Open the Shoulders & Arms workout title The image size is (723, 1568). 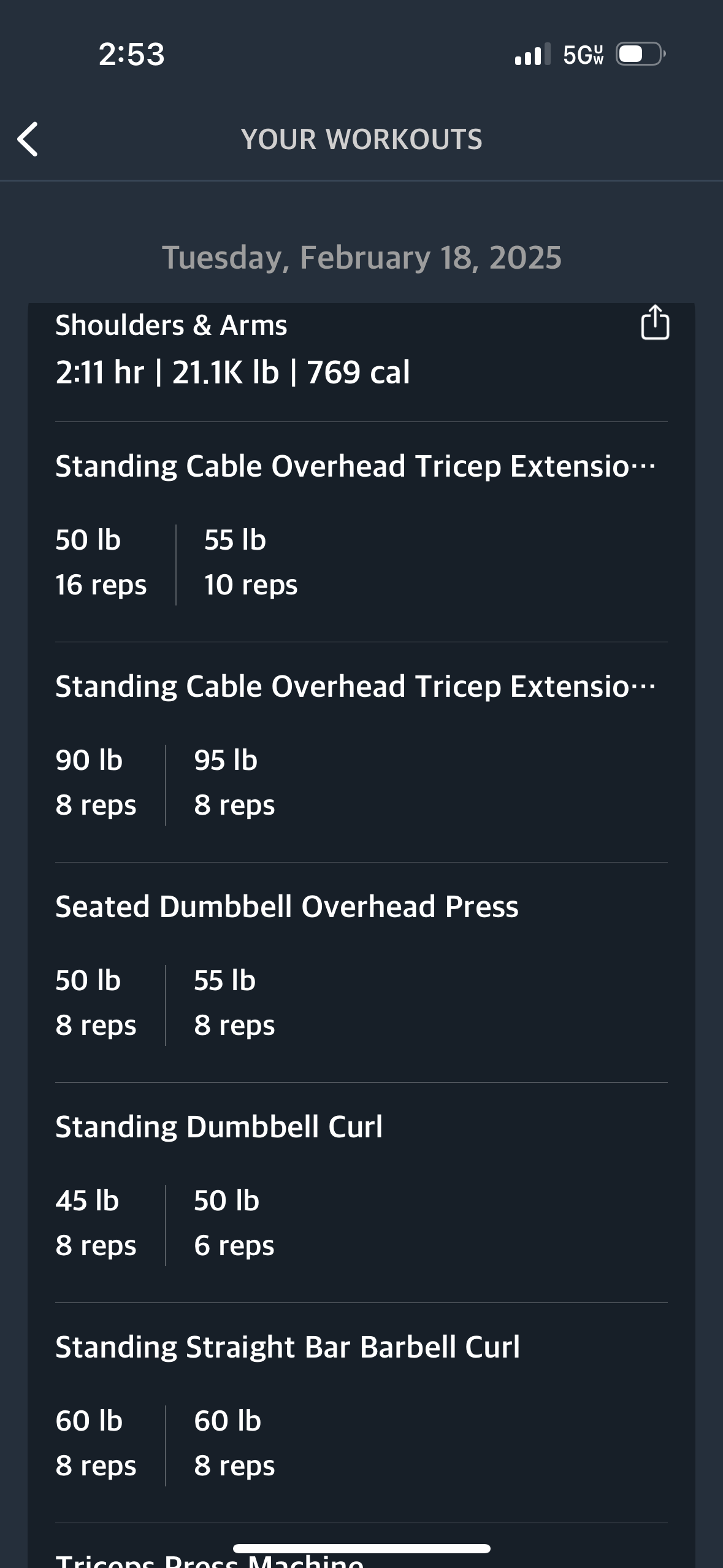click(x=171, y=325)
